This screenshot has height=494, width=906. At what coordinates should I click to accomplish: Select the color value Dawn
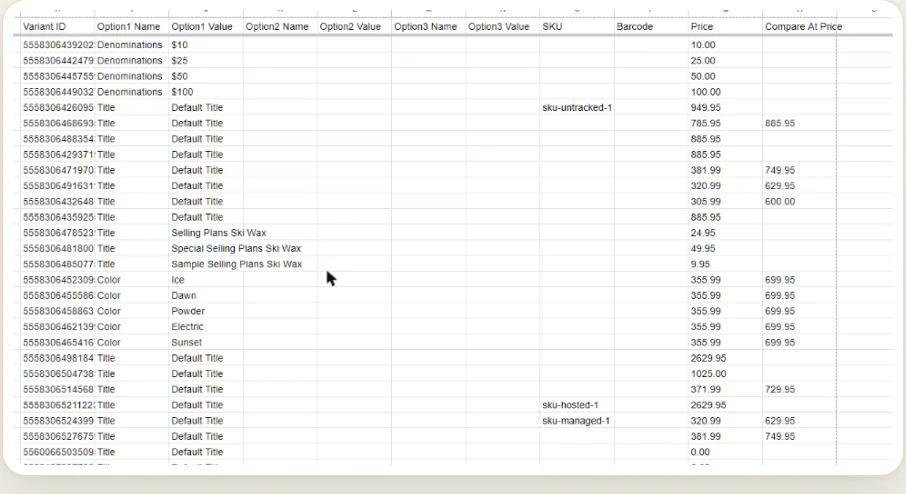pyautogui.click(x=206, y=295)
